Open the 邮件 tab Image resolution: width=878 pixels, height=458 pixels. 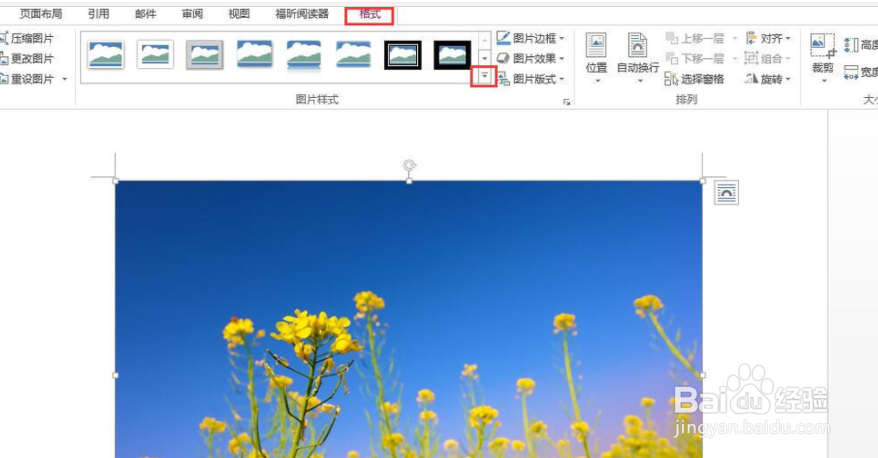click(146, 14)
